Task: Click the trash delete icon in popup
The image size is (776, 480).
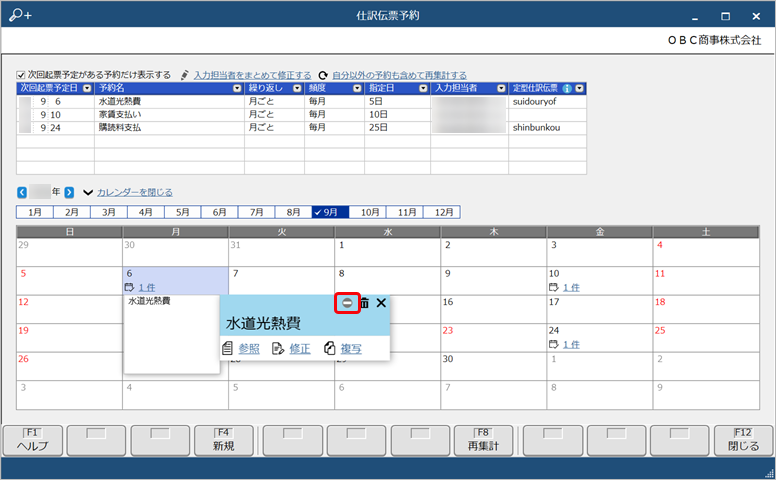Action: (x=364, y=303)
